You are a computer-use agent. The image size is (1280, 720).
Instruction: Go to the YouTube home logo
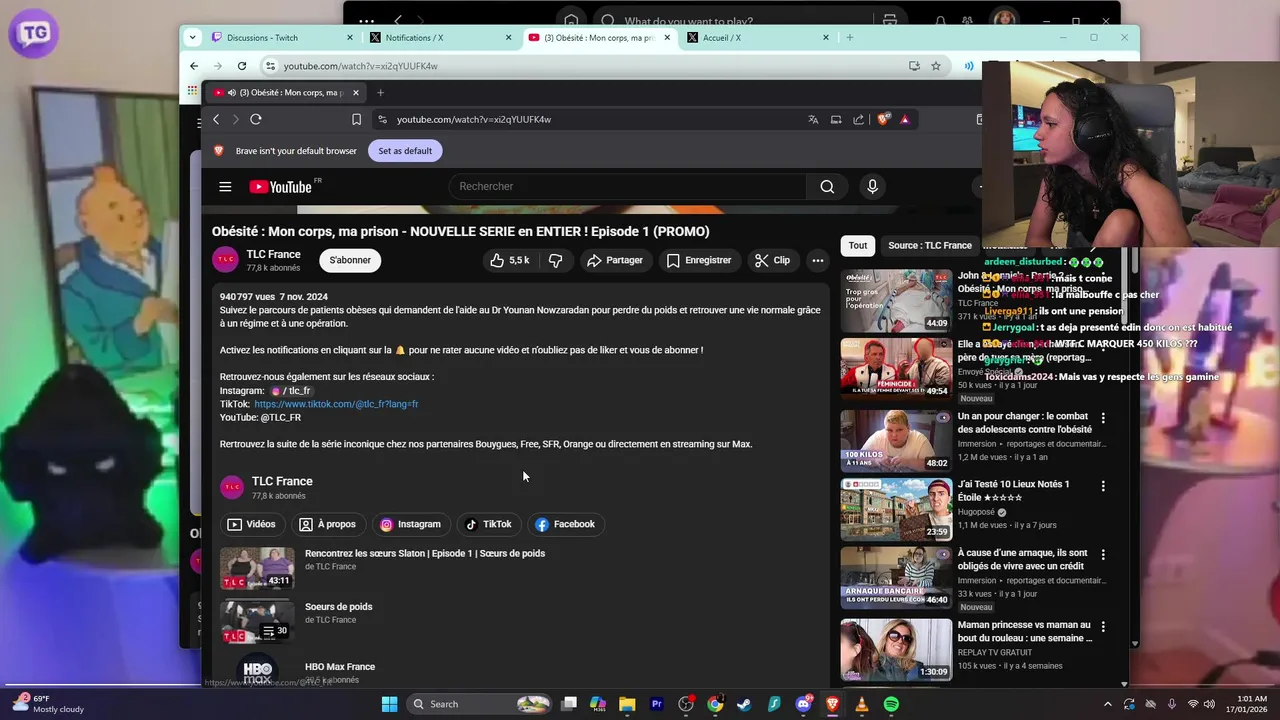280,187
